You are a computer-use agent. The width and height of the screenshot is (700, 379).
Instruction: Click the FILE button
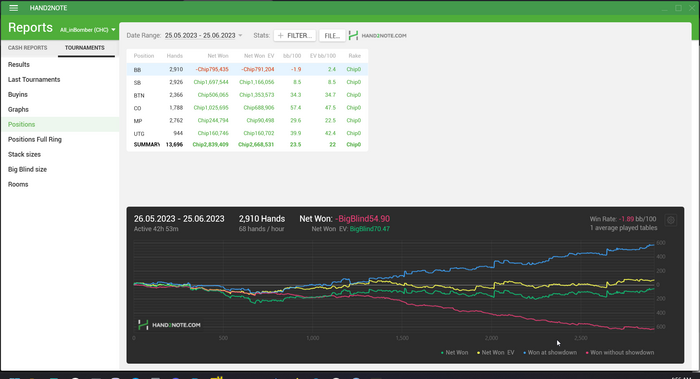pos(332,36)
